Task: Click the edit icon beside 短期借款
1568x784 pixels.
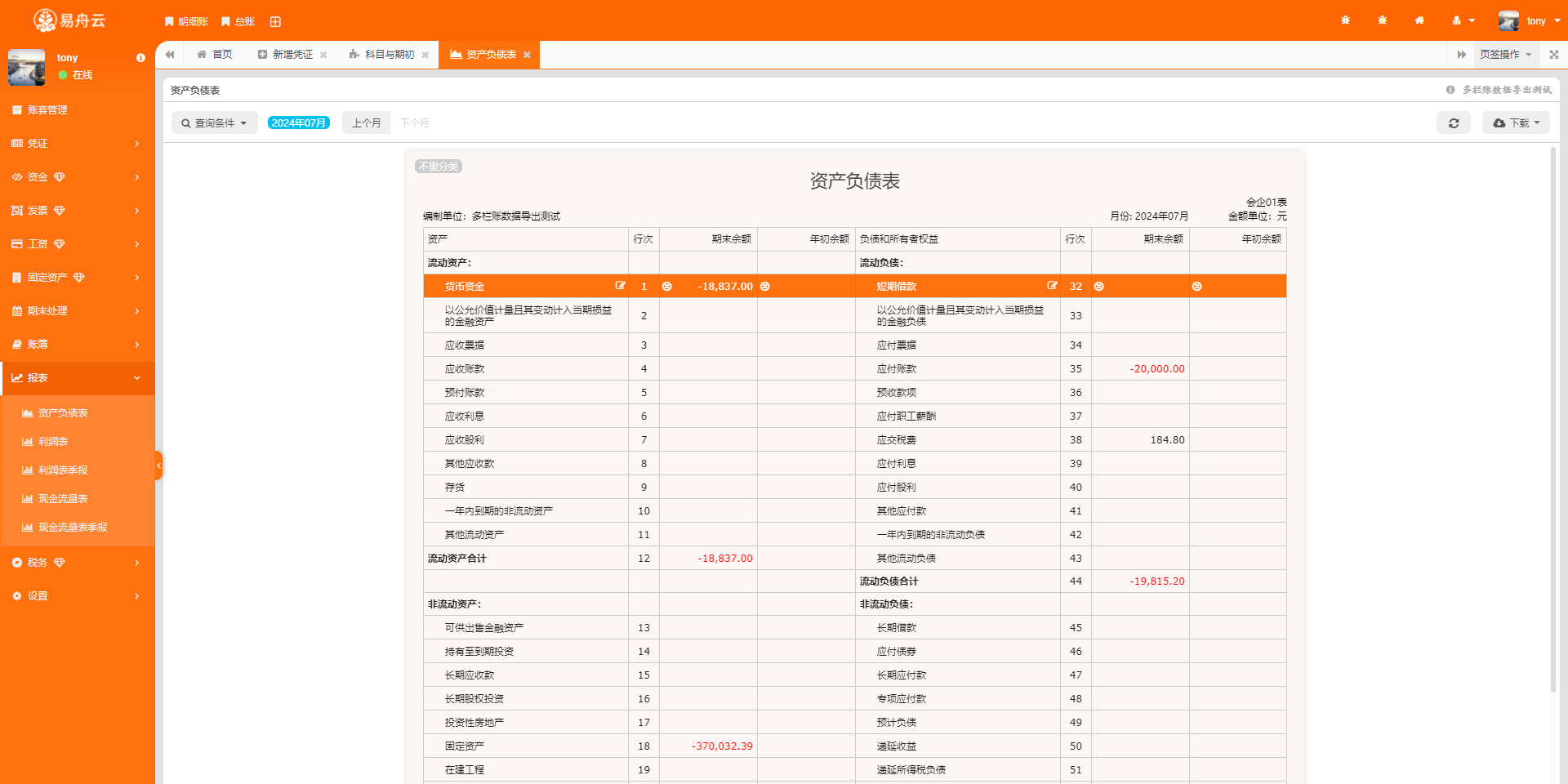Action: (1052, 286)
